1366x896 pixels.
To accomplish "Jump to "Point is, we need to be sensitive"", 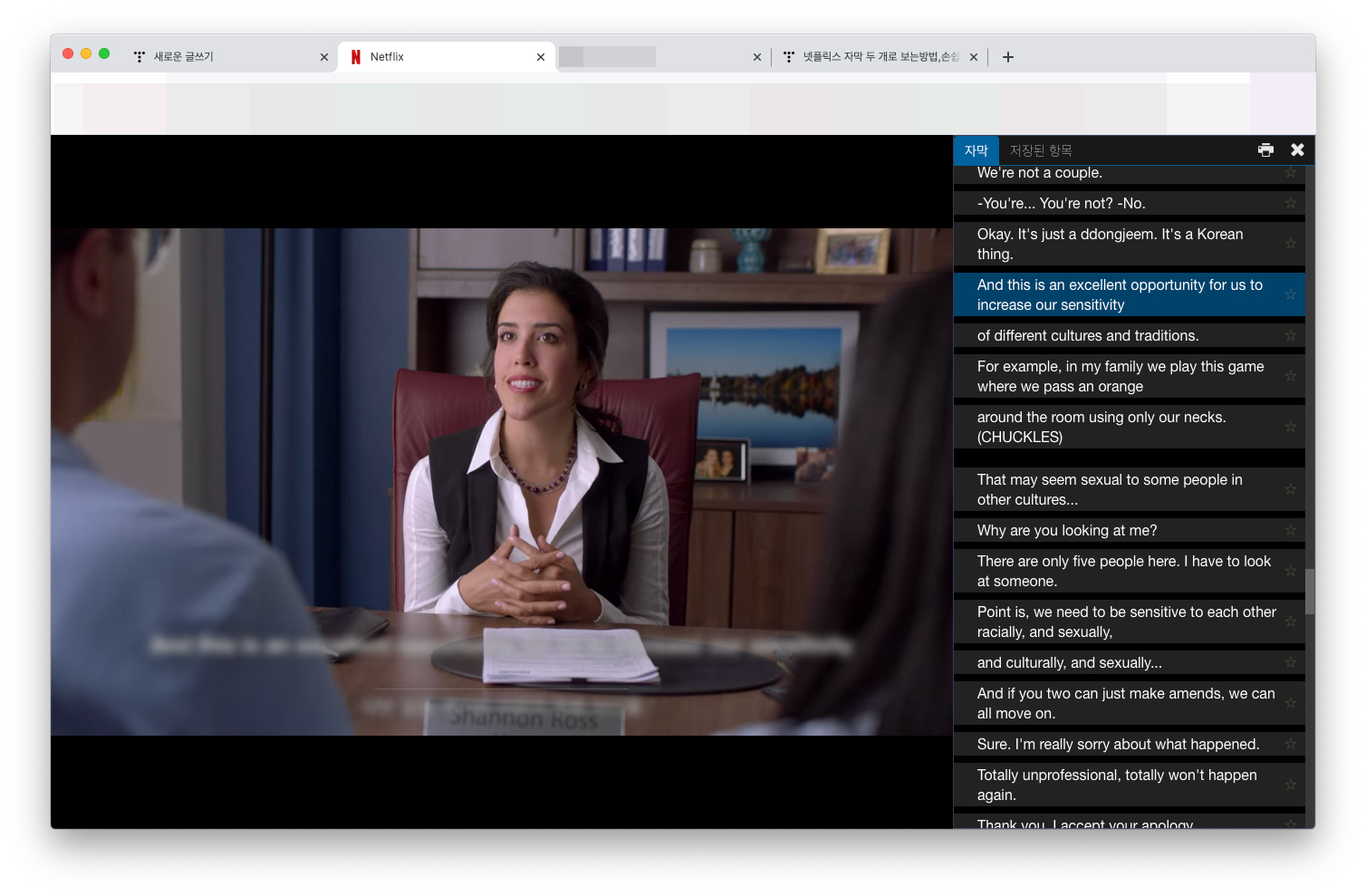I will (x=1129, y=621).
